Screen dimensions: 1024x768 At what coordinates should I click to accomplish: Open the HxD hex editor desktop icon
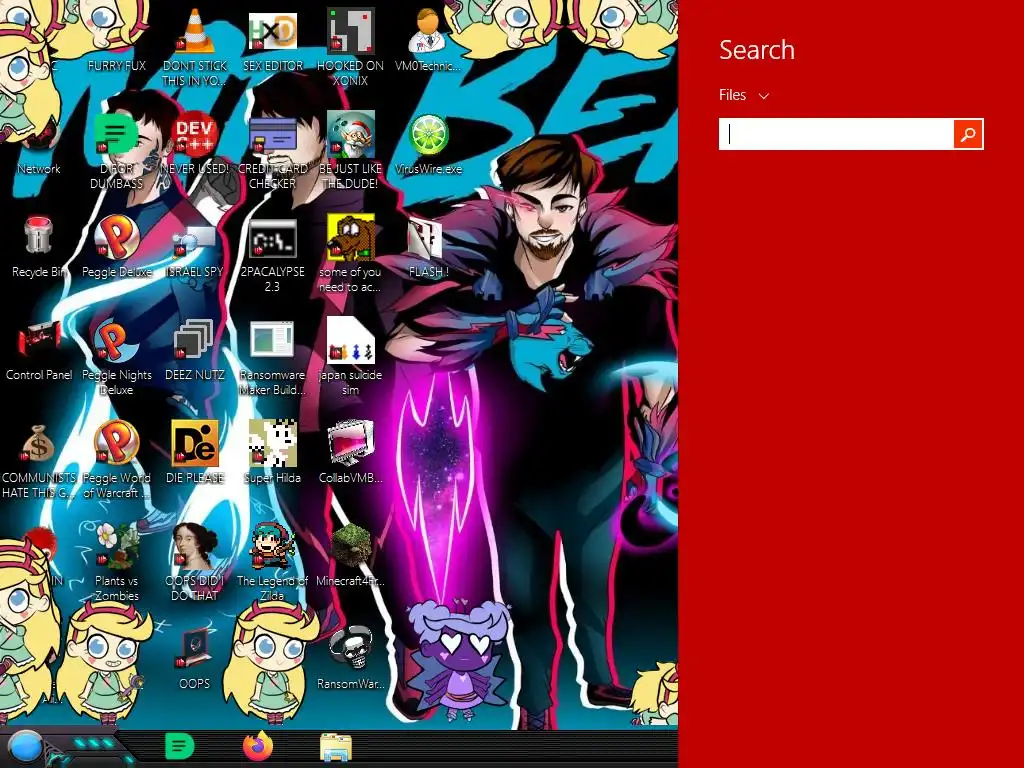coord(272,31)
